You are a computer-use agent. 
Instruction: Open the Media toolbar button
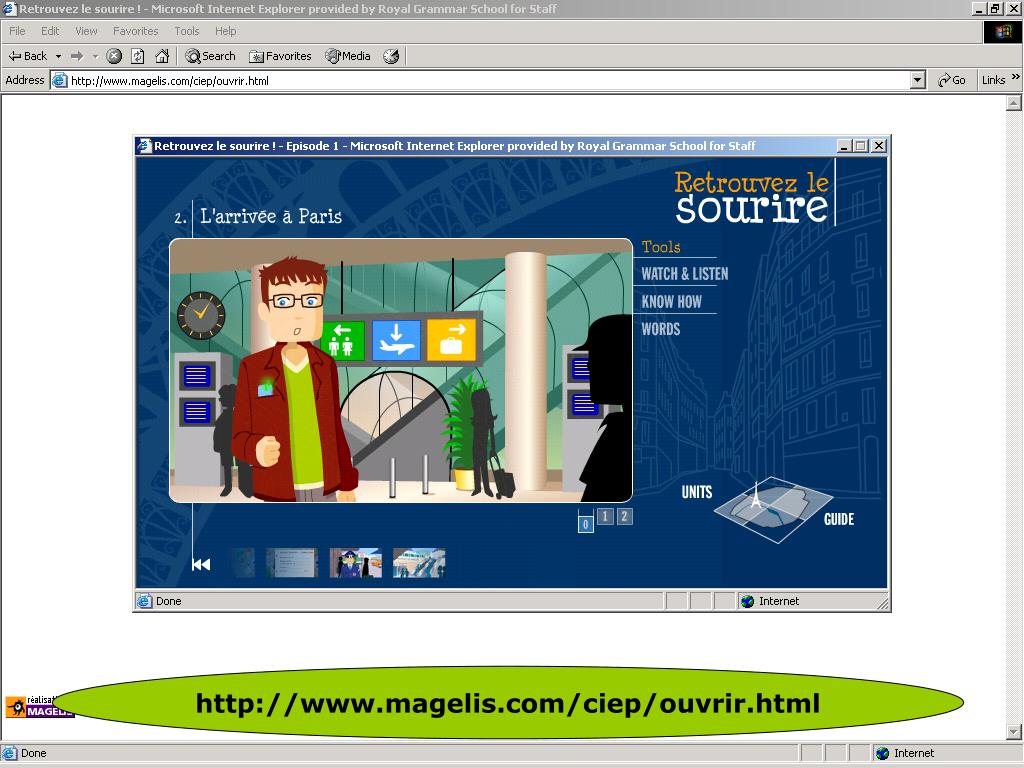tap(348, 56)
